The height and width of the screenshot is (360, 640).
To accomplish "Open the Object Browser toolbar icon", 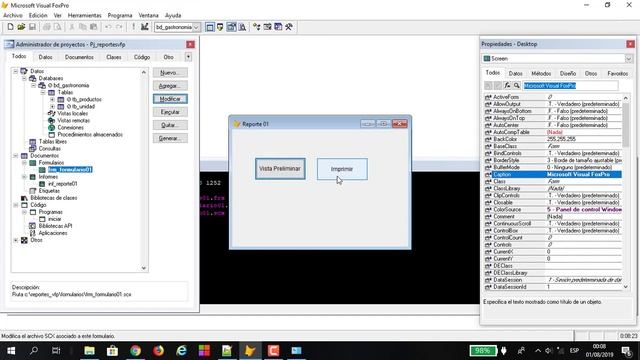I will point(267,27).
